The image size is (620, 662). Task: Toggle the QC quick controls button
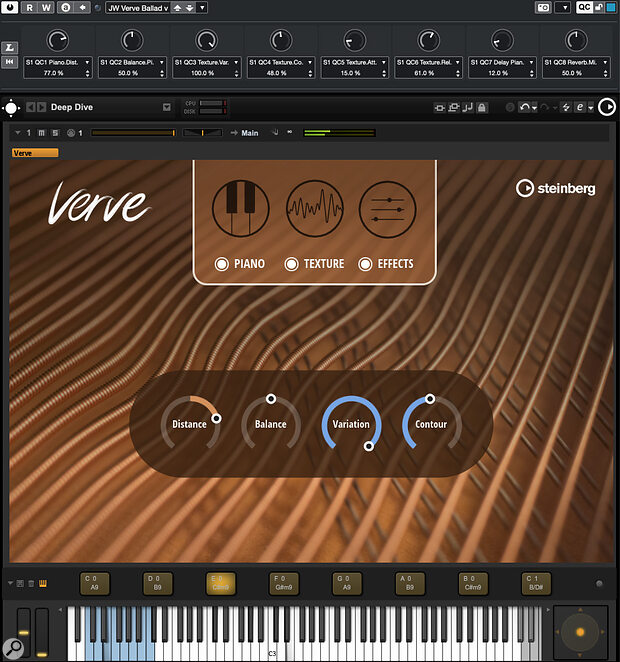[584, 7]
